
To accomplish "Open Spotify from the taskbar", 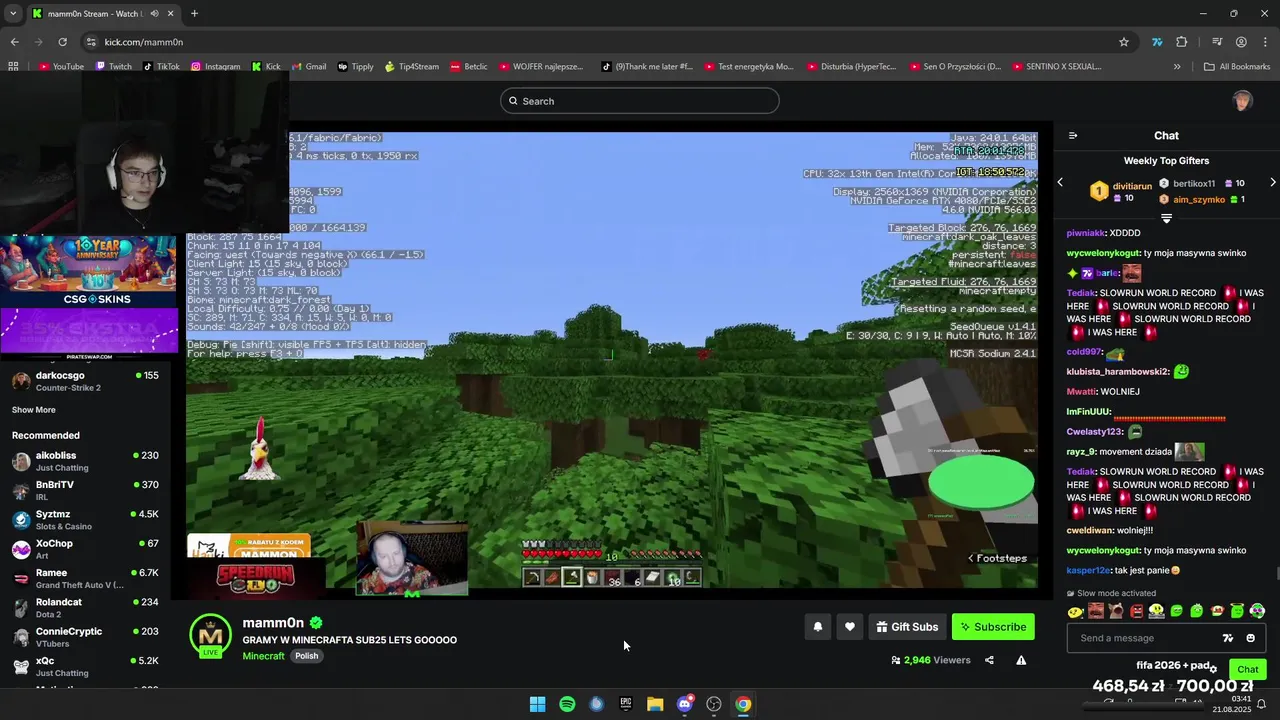I will pos(567,704).
